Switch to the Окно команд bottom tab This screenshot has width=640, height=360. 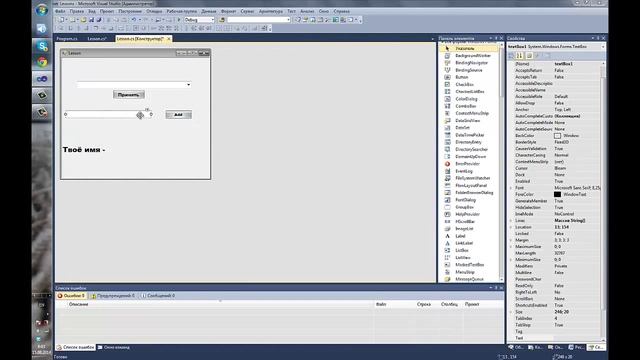(x=114, y=347)
